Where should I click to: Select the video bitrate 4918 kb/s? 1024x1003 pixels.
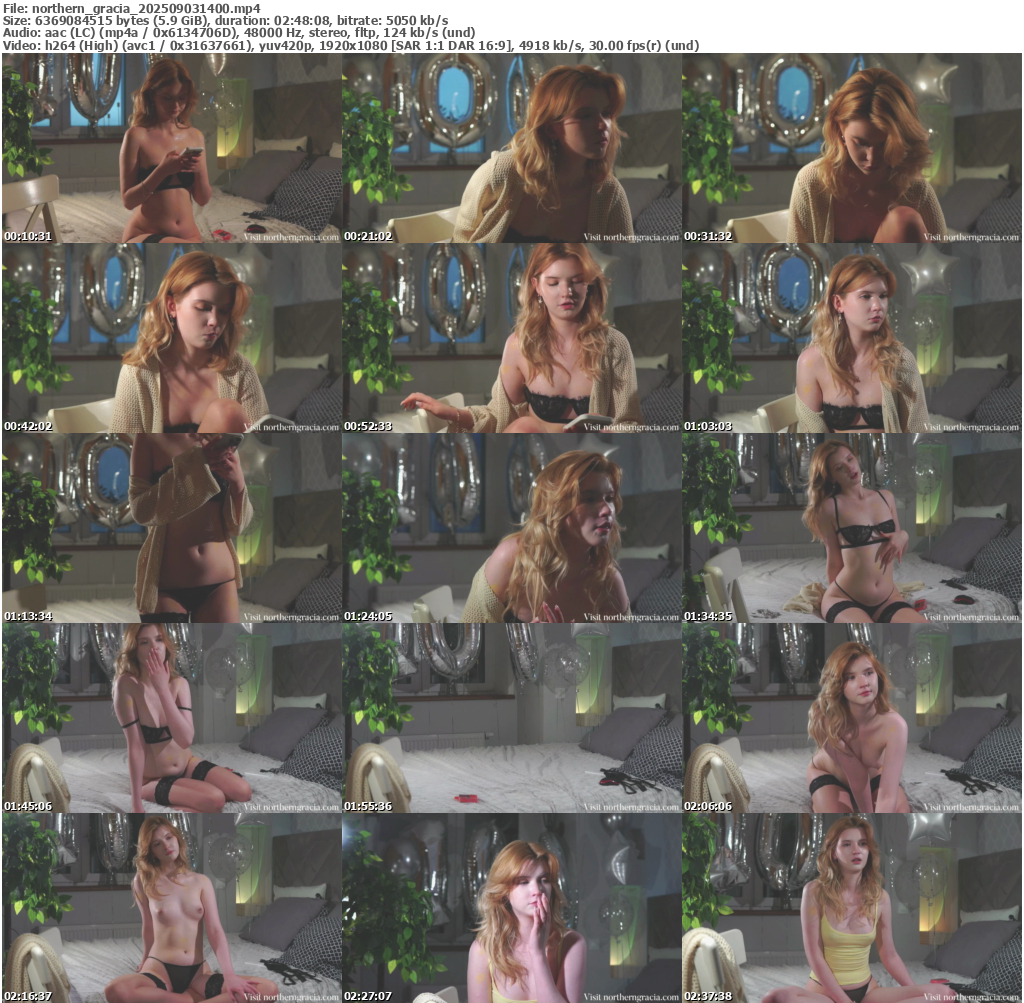pos(550,46)
